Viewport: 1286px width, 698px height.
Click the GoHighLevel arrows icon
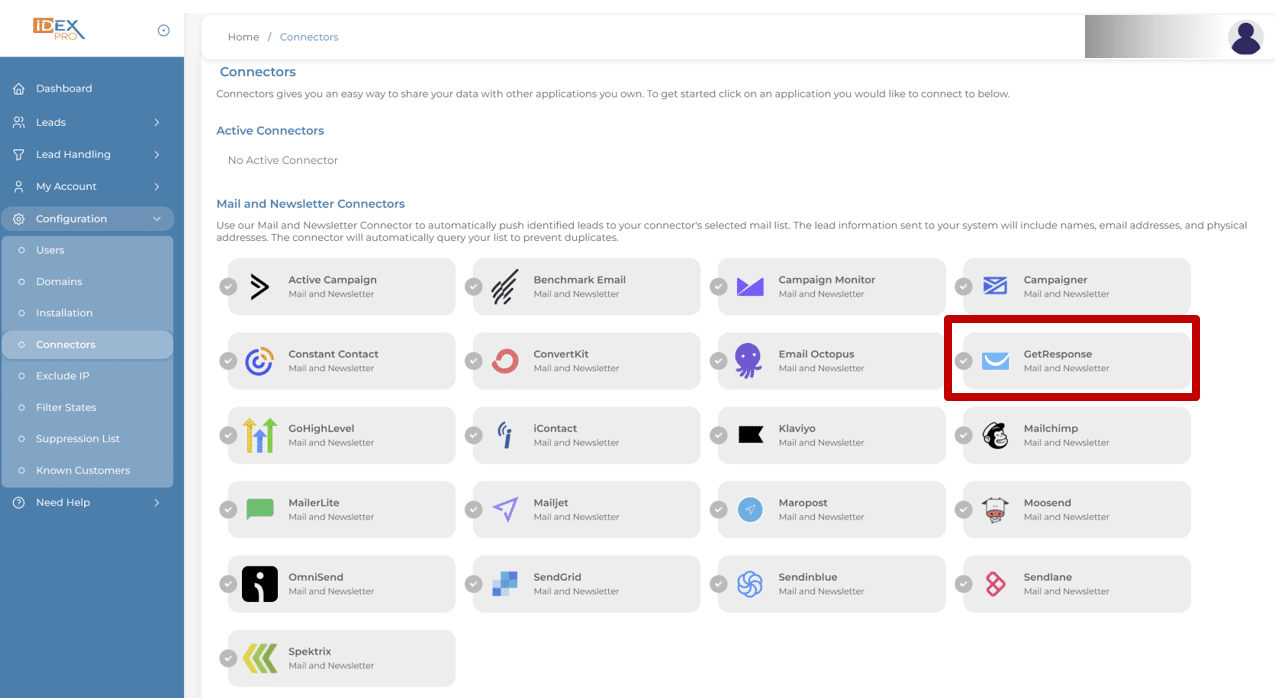click(260, 435)
